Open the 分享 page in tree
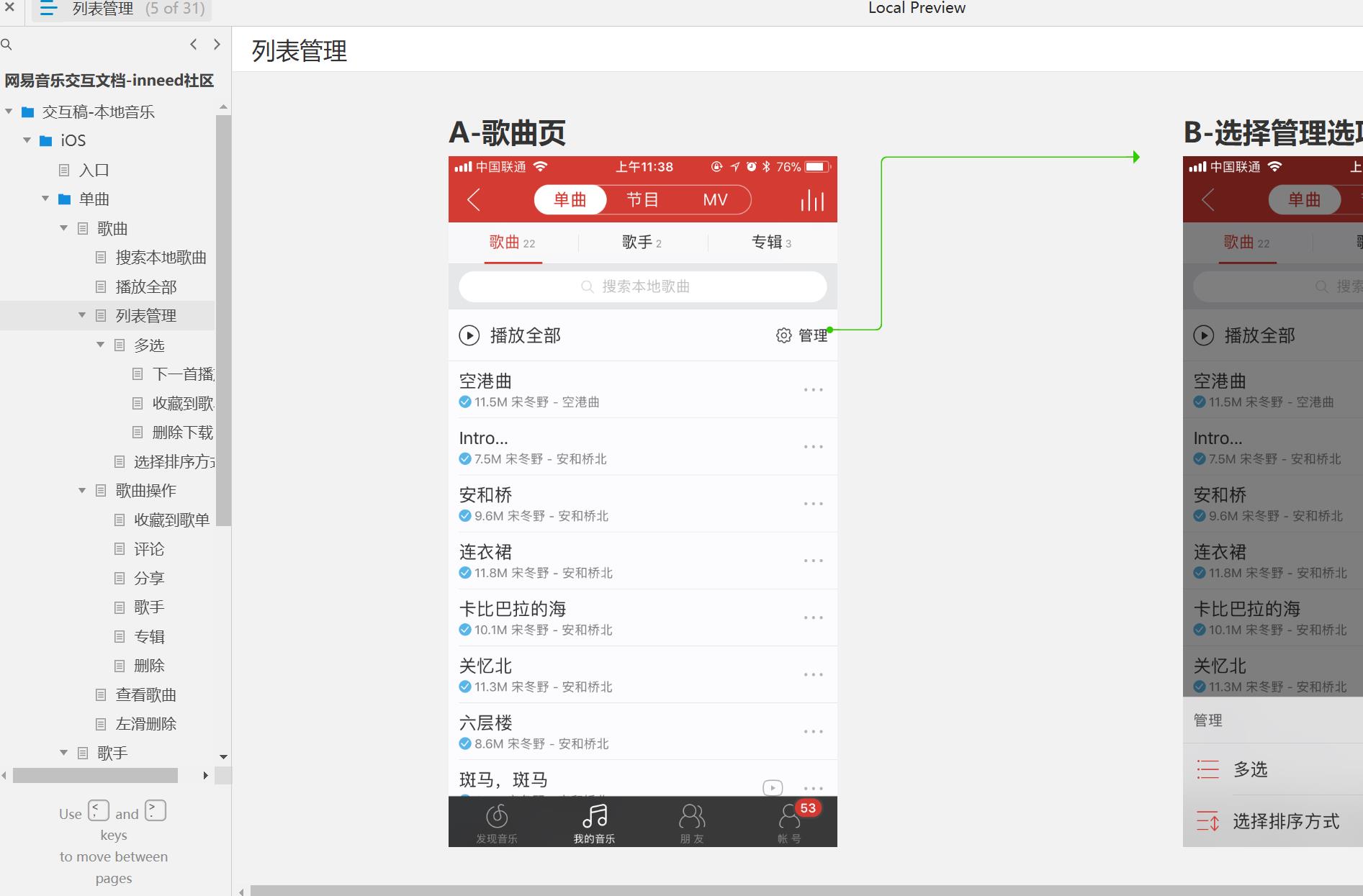The image size is (1363, 896). coord(149,578)
